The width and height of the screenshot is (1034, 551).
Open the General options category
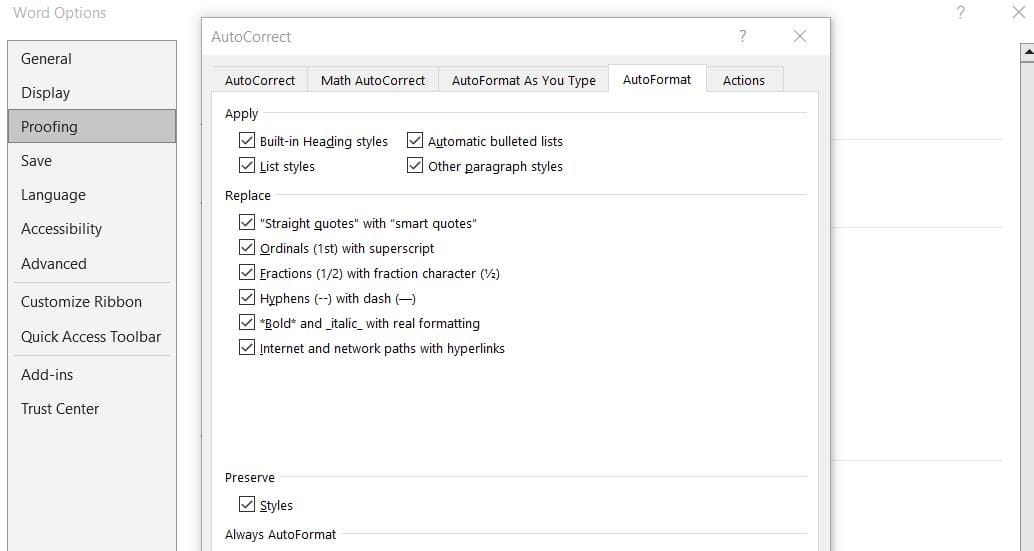pyautogui.click(x=46, y=59)
